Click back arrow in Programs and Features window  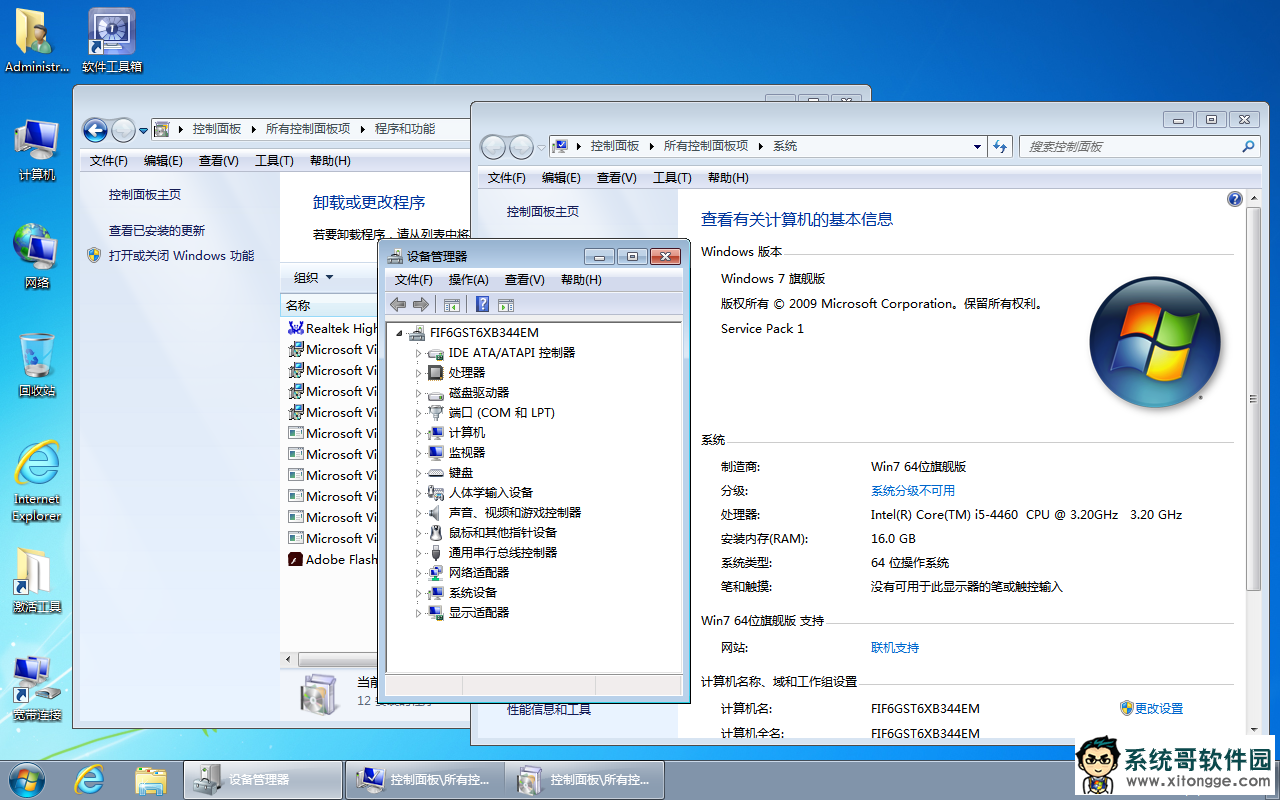coord(95,129)
